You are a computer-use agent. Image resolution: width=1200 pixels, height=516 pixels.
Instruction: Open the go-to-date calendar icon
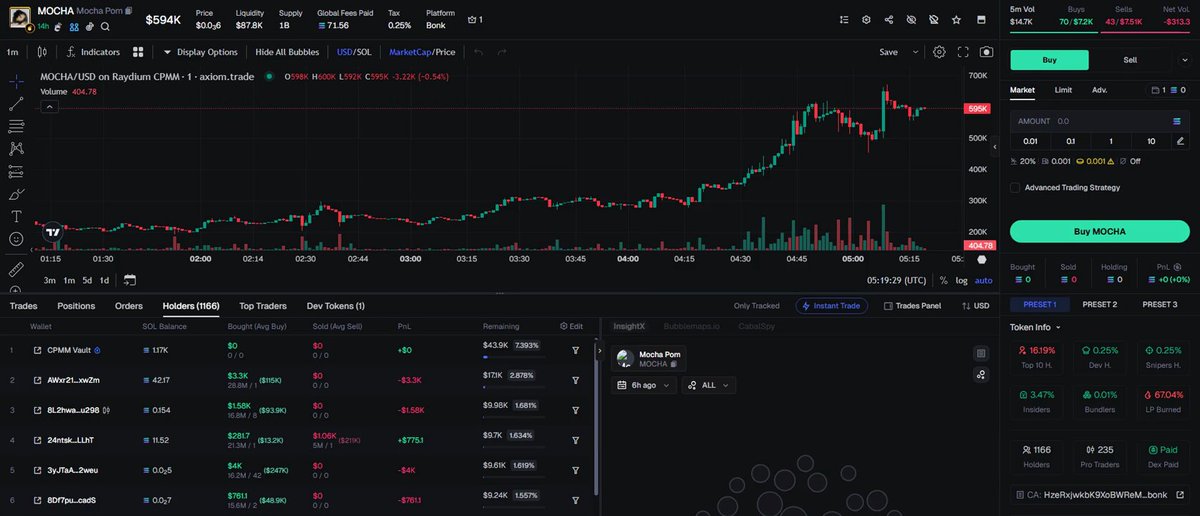tap(130, 280)
